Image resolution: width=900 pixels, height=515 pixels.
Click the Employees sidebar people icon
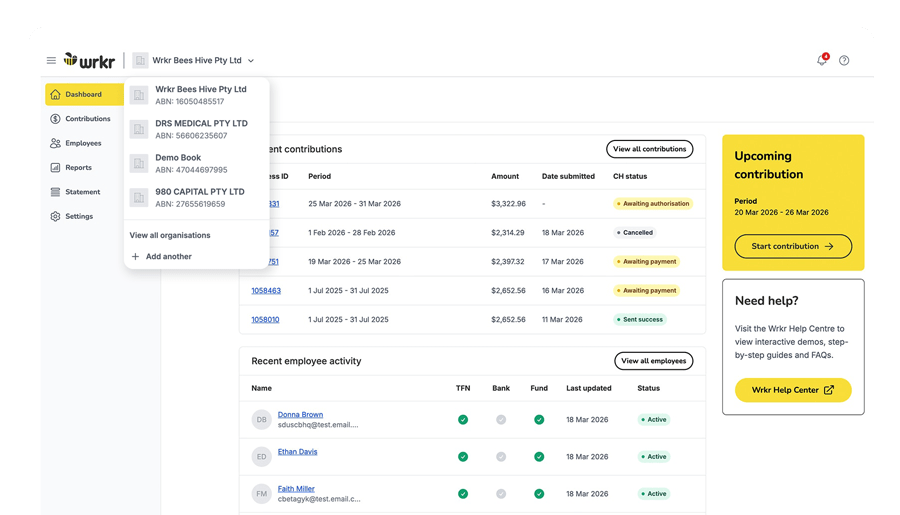pyautogui.click(x=55, y=143)
